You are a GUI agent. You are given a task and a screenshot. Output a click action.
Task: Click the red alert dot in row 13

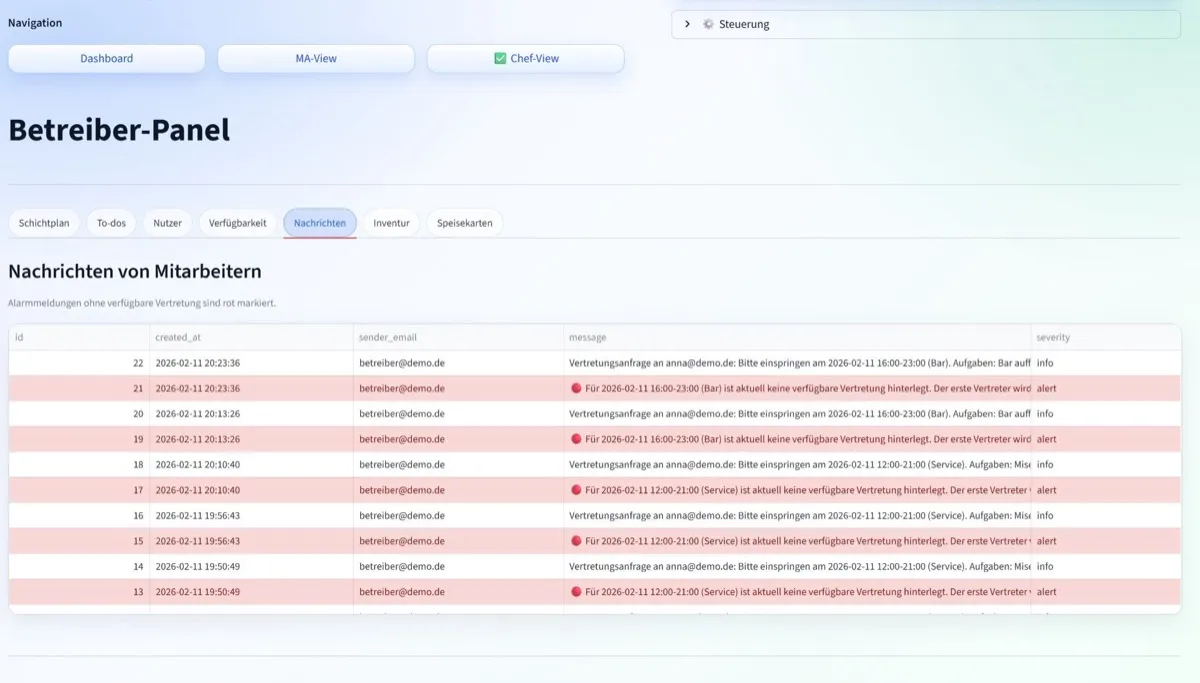[576, 592]
